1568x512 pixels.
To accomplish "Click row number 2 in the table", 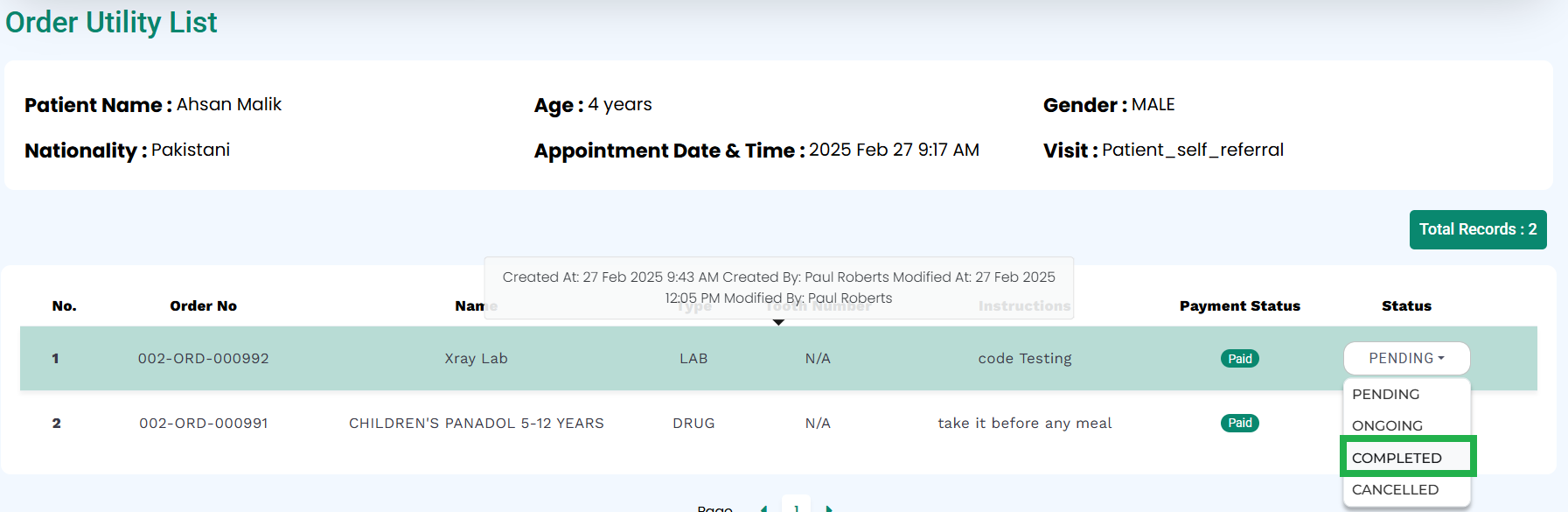I will click(x=57, y=423).
